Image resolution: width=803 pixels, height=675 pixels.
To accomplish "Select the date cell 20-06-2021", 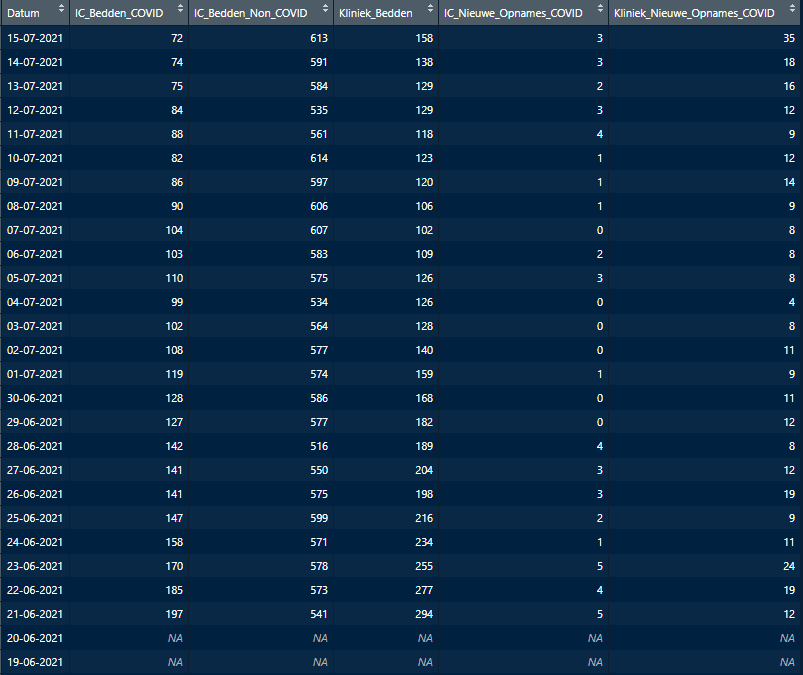I will (x=35, y=638).
